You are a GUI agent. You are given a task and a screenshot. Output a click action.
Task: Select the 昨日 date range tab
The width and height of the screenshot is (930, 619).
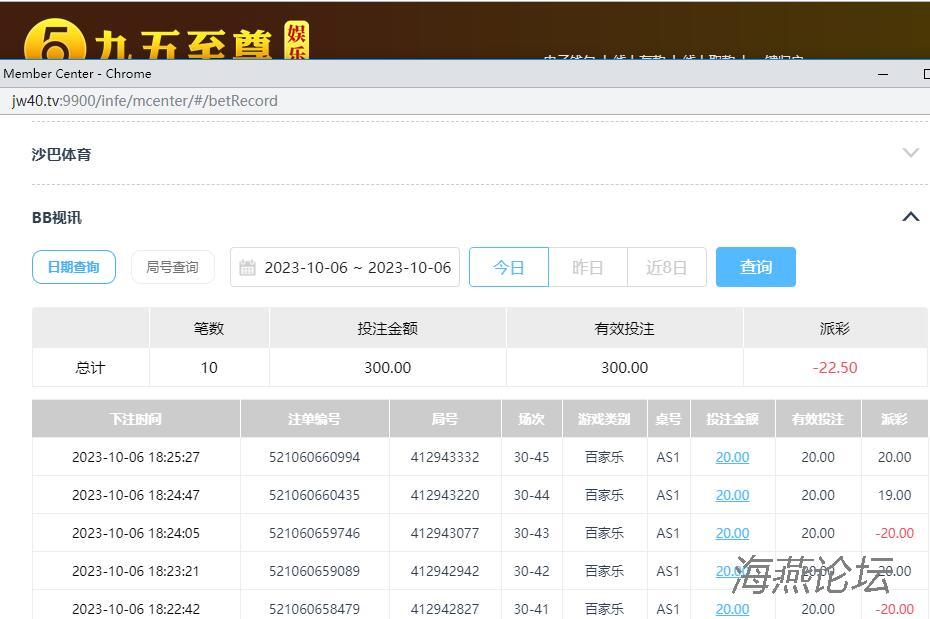(588, 267)
